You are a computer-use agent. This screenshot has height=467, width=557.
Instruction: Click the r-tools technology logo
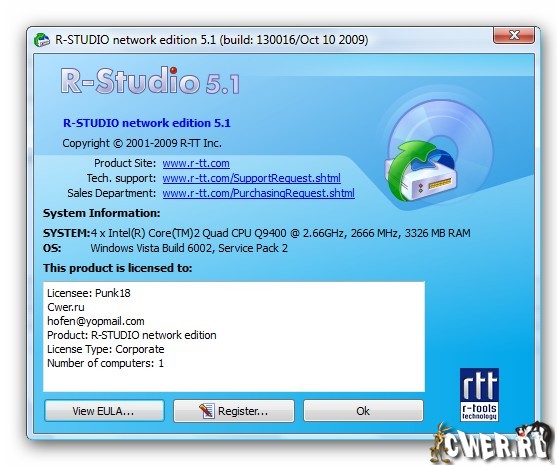[479, 395]
